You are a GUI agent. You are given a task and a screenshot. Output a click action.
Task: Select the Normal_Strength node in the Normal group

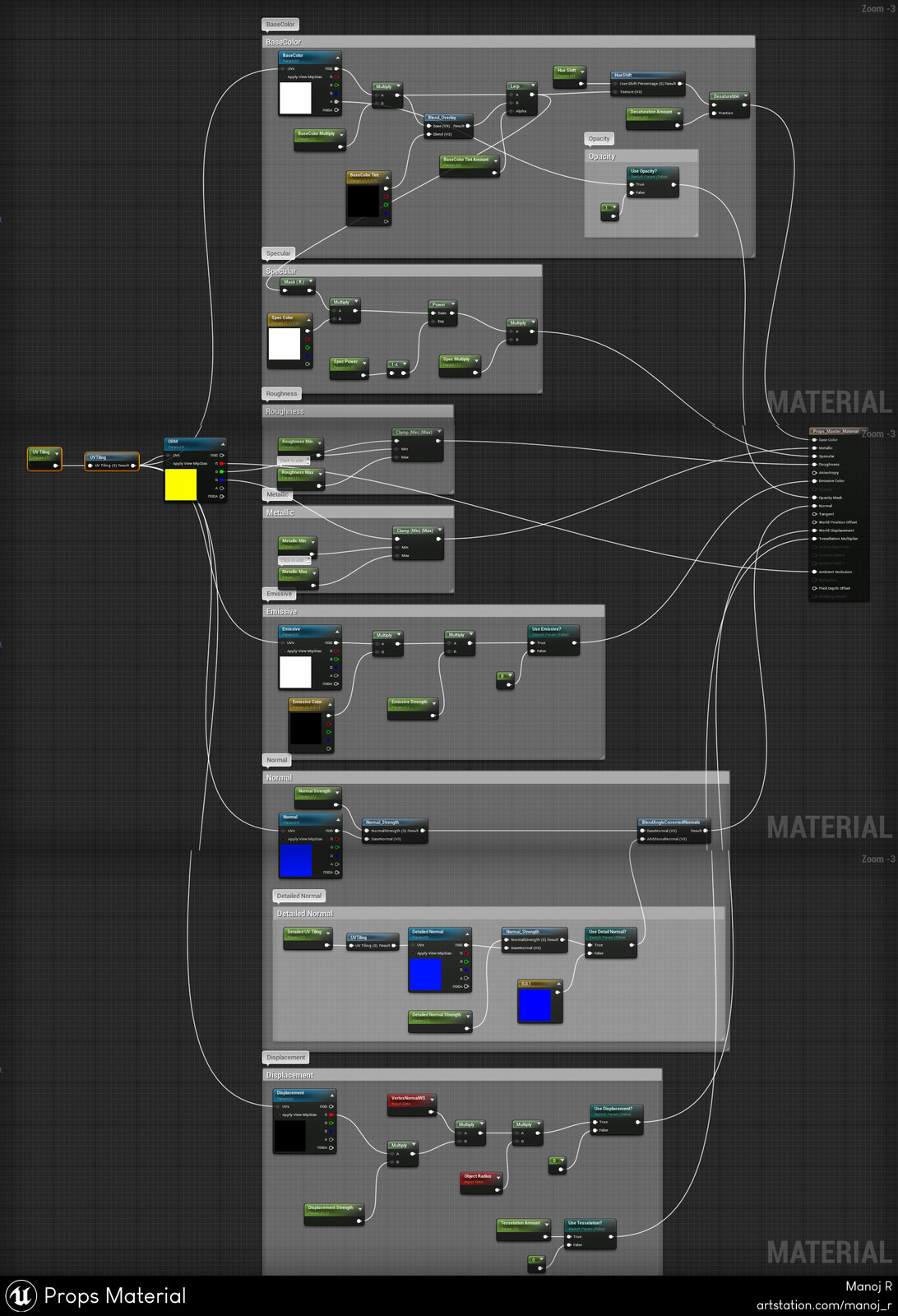[x=395, y=831]
